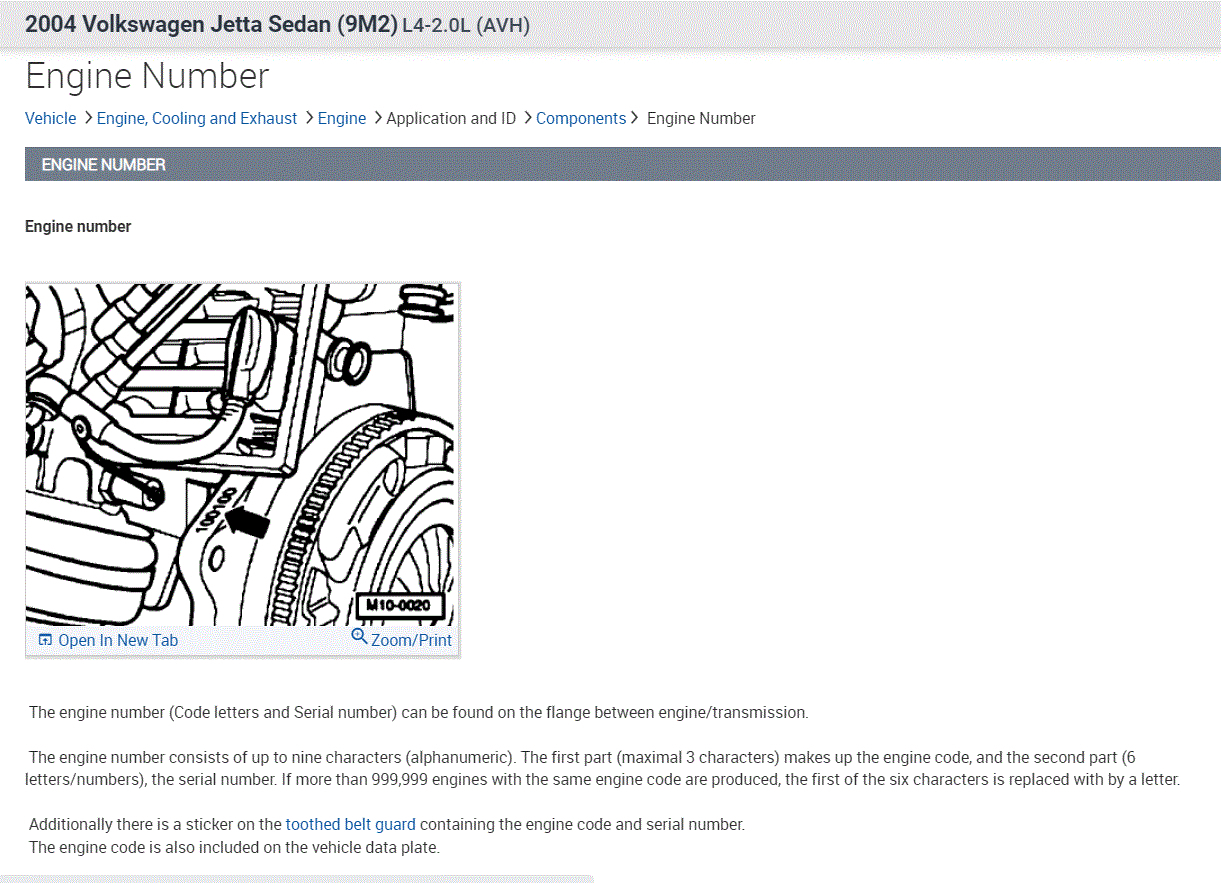Click the M10-0020 figure label
Image resolution: width=1221 pixels, height=883 pixels.
(x=398, y=606)
